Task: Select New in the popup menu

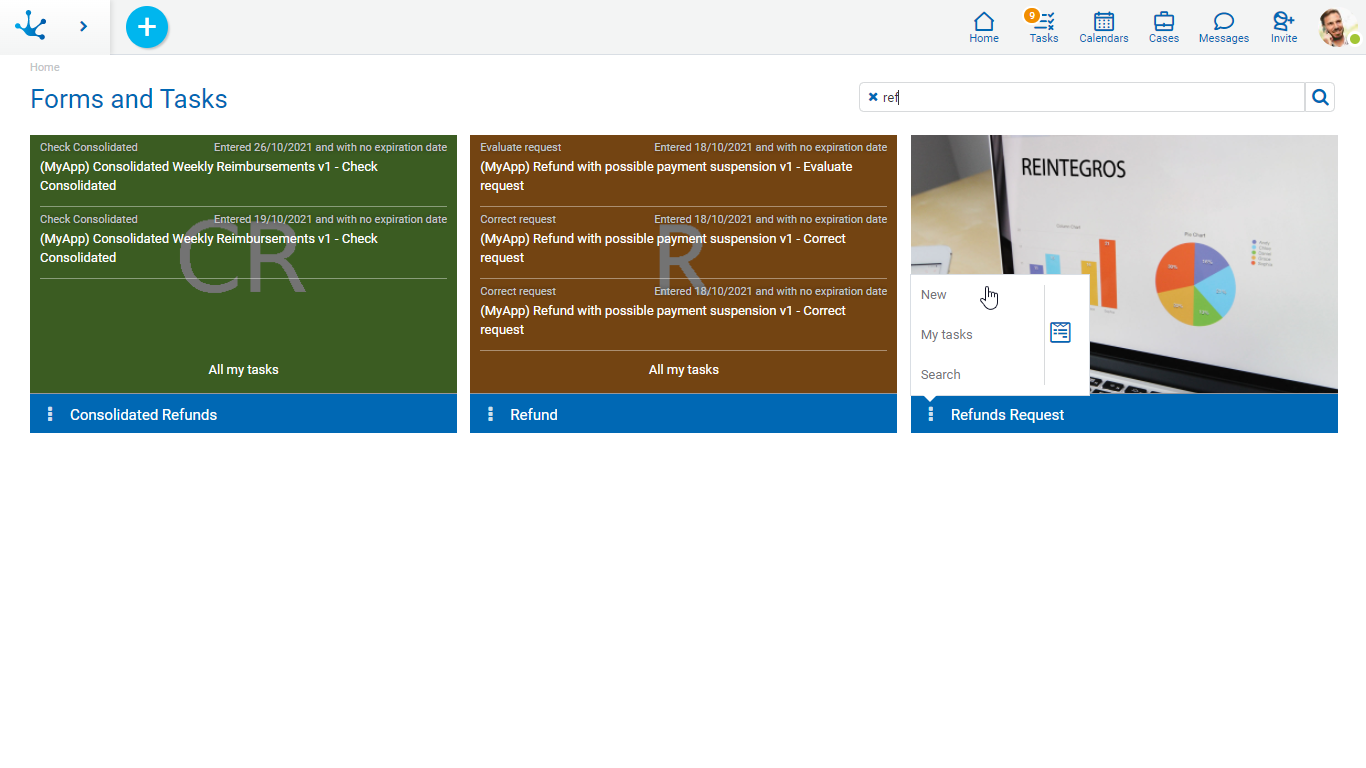Action: (x=934, y=295)
